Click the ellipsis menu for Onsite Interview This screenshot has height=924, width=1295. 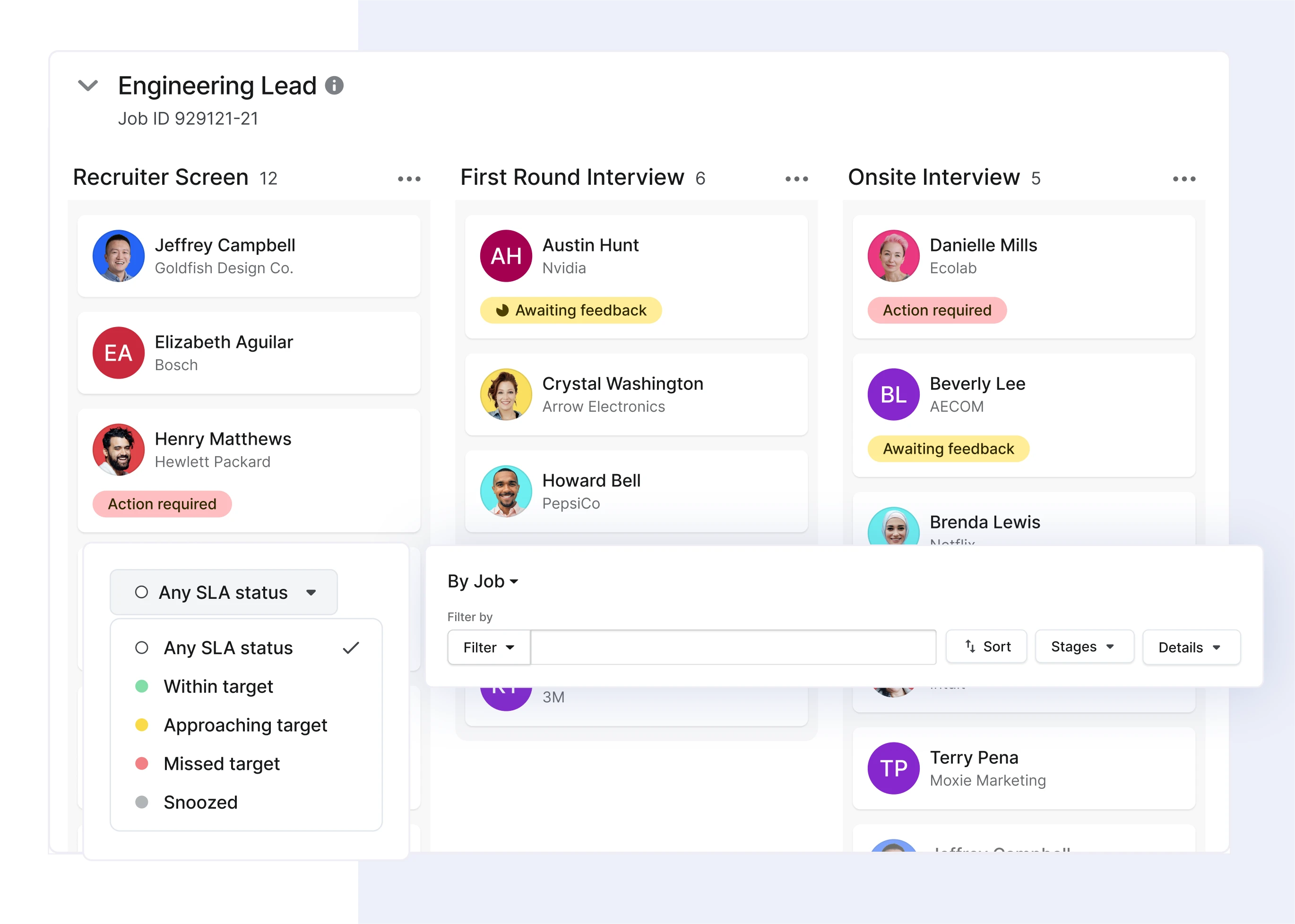pos(1183,179)
